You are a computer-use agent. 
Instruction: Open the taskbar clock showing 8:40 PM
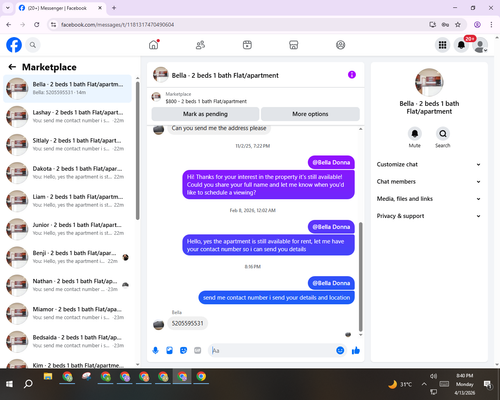click(x=465, y=384)
